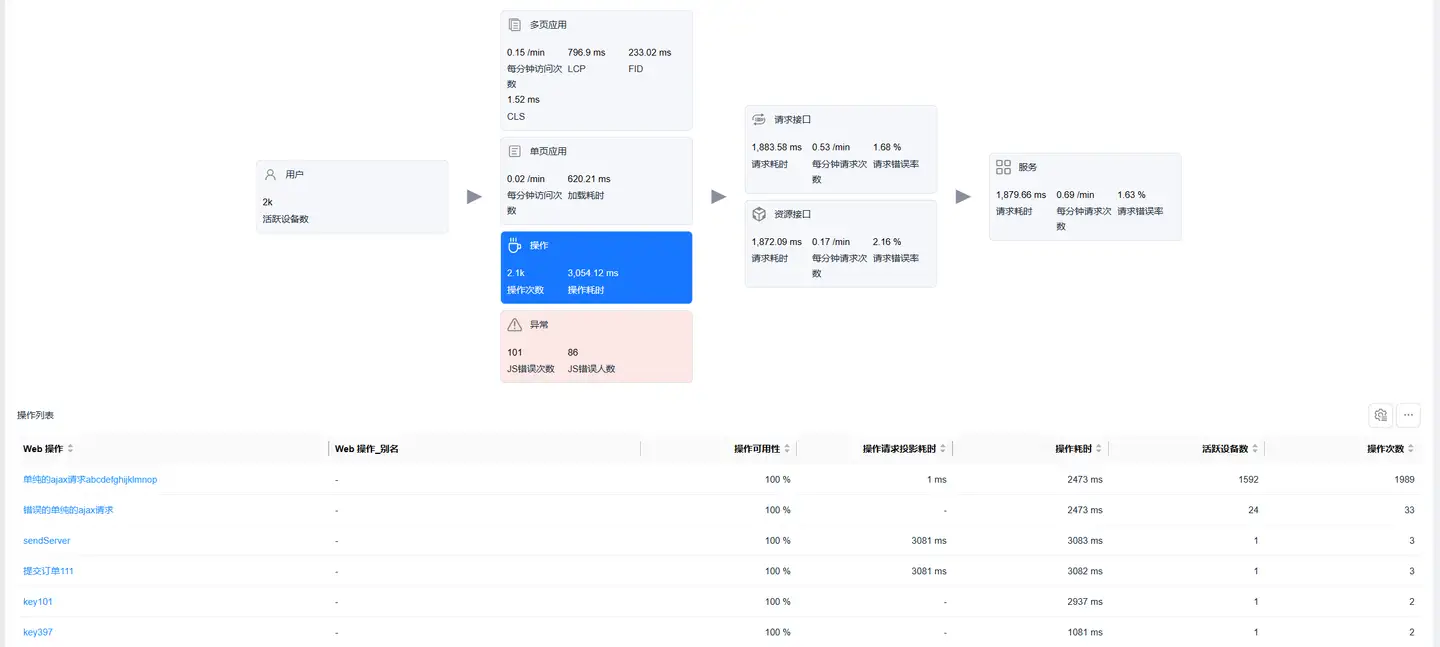Image resolution: width=1440 pixels, height=647 pixels.
Task: Open the sendServer operation link
Action: (47, 541)
